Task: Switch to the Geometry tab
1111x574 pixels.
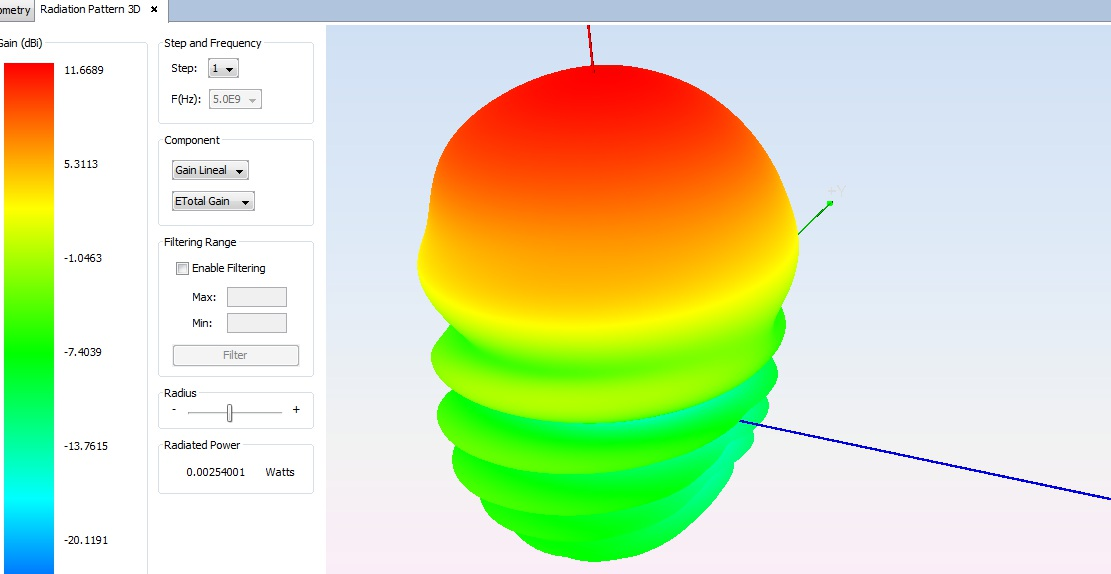Action: click(16, 10)
